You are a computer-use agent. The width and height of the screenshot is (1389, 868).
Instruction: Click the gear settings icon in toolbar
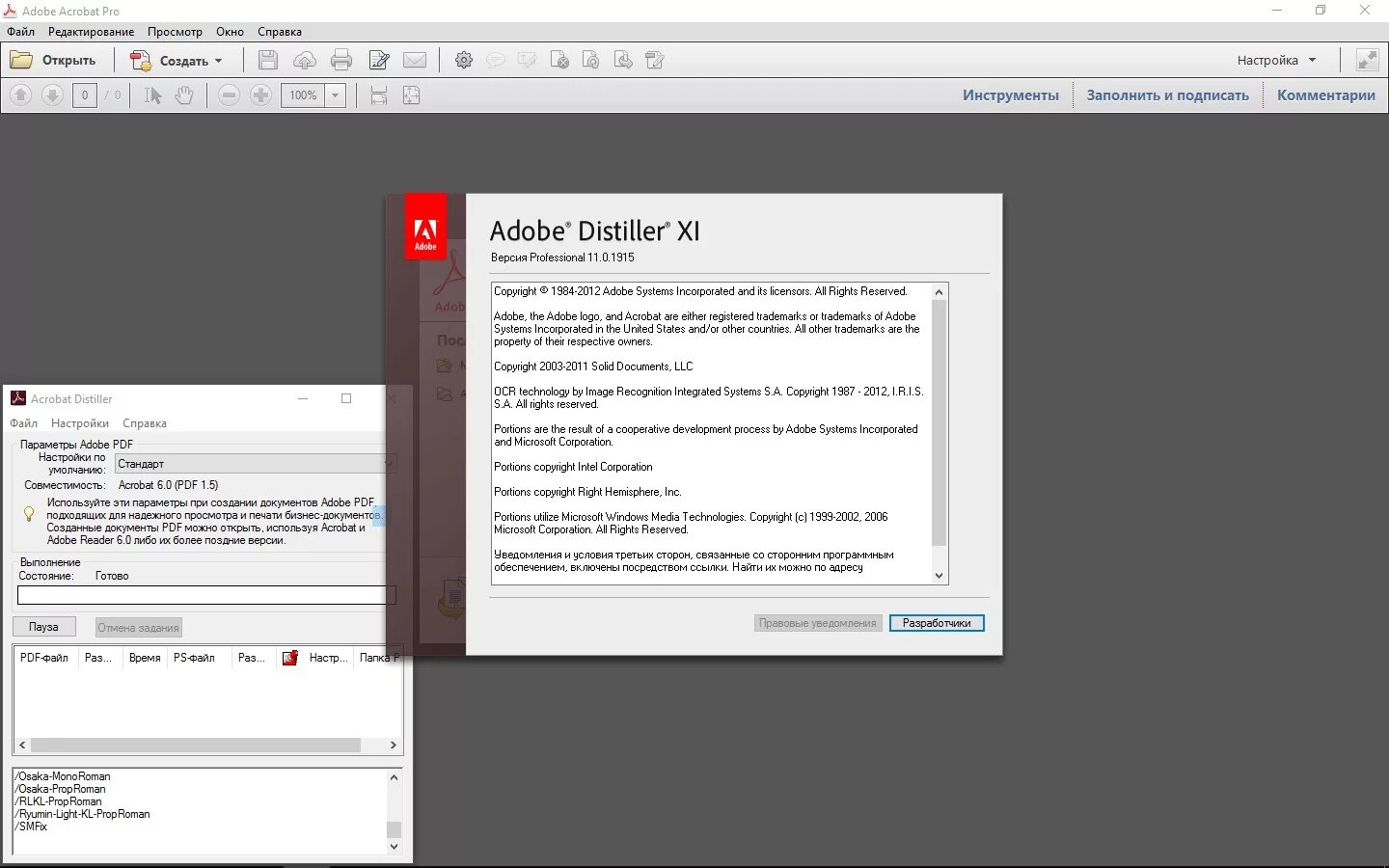pyautogui.click(x=464, y=60)
